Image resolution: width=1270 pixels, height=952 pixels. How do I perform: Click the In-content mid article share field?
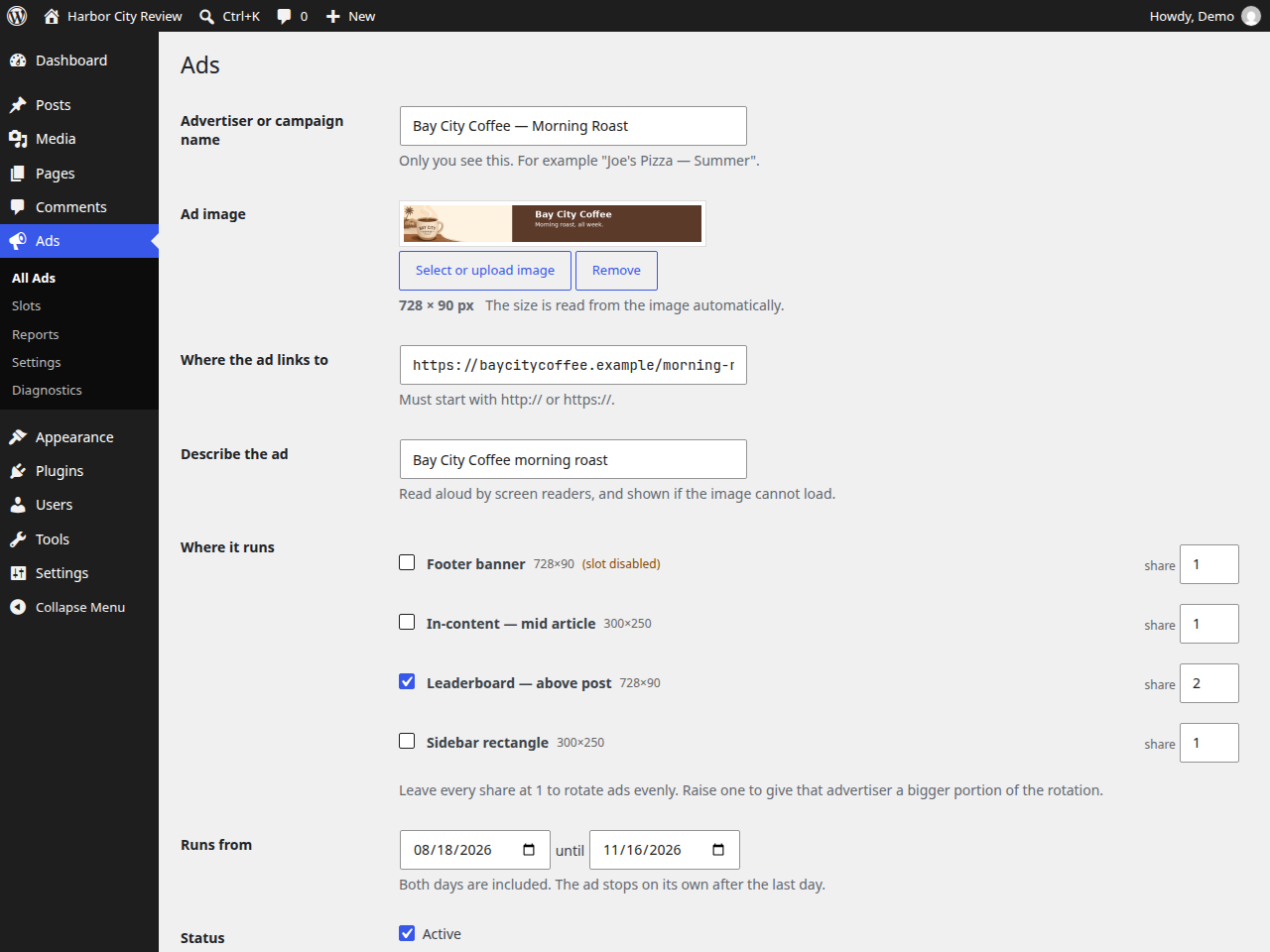pyautogui.click(x=1209, y=624)
